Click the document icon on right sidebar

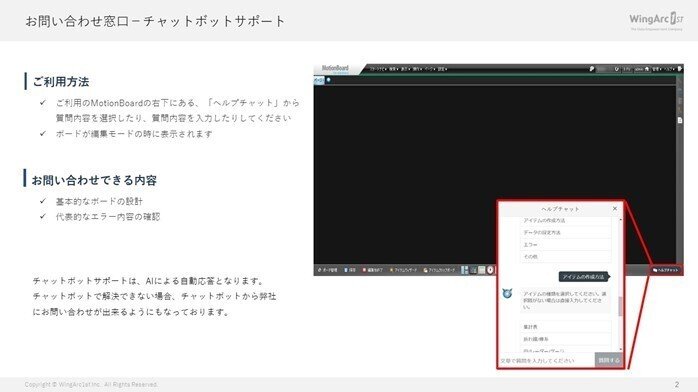pyautogui.click(x=680, y=120)
